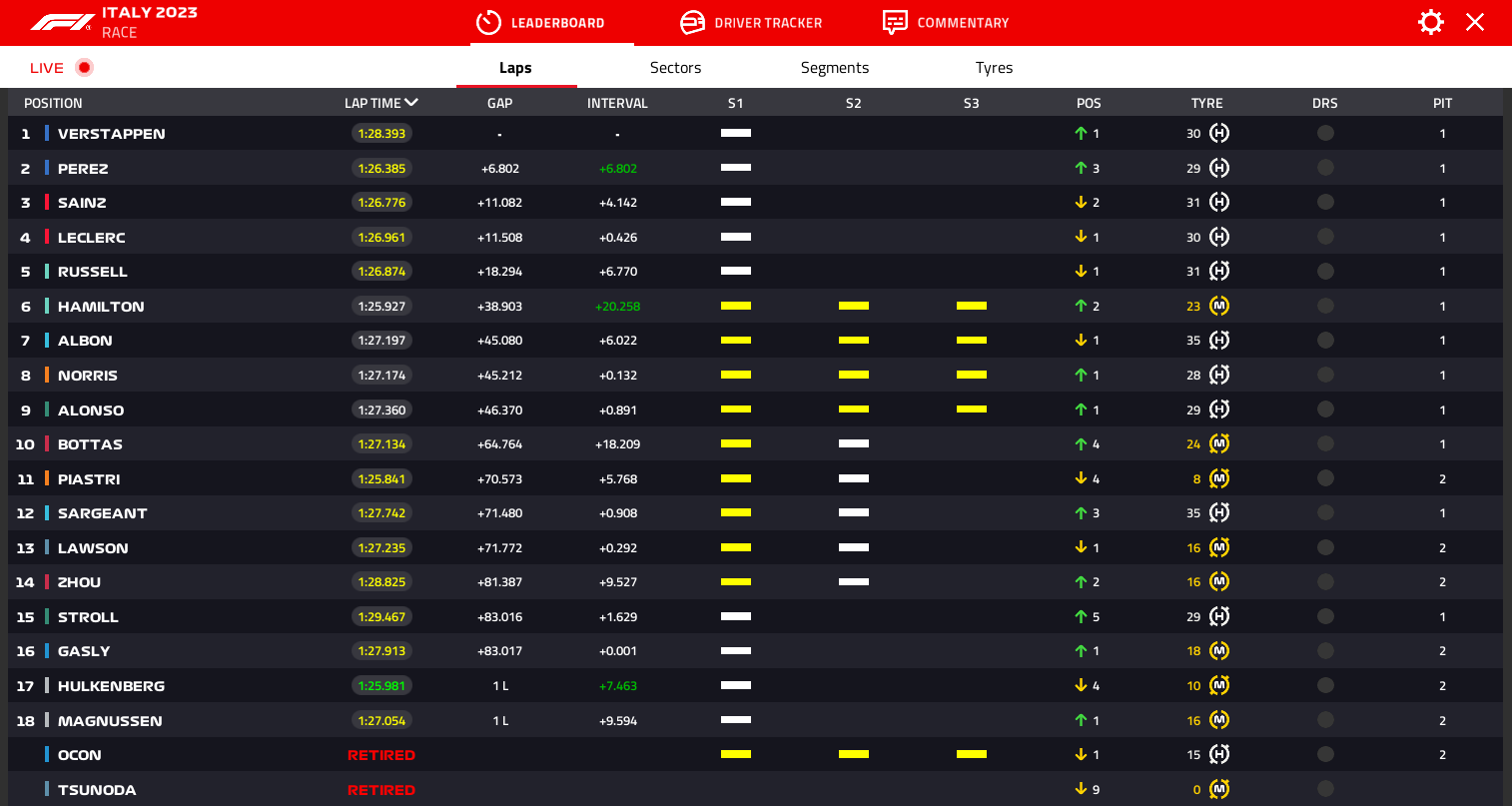This screenshot has height=806, width=1512.
Task: Click Gasly's DRS indicator dot
Action: click(x=1325, y=650)
